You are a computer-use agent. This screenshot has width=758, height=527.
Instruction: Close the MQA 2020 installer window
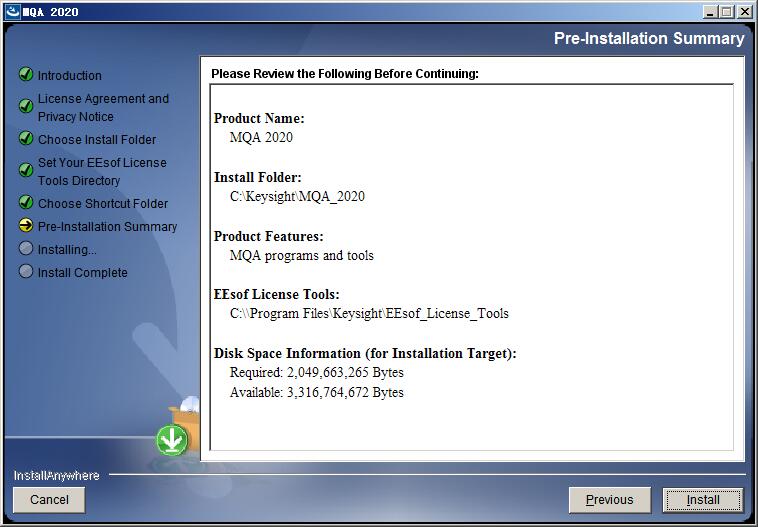[x=744, y=12]
